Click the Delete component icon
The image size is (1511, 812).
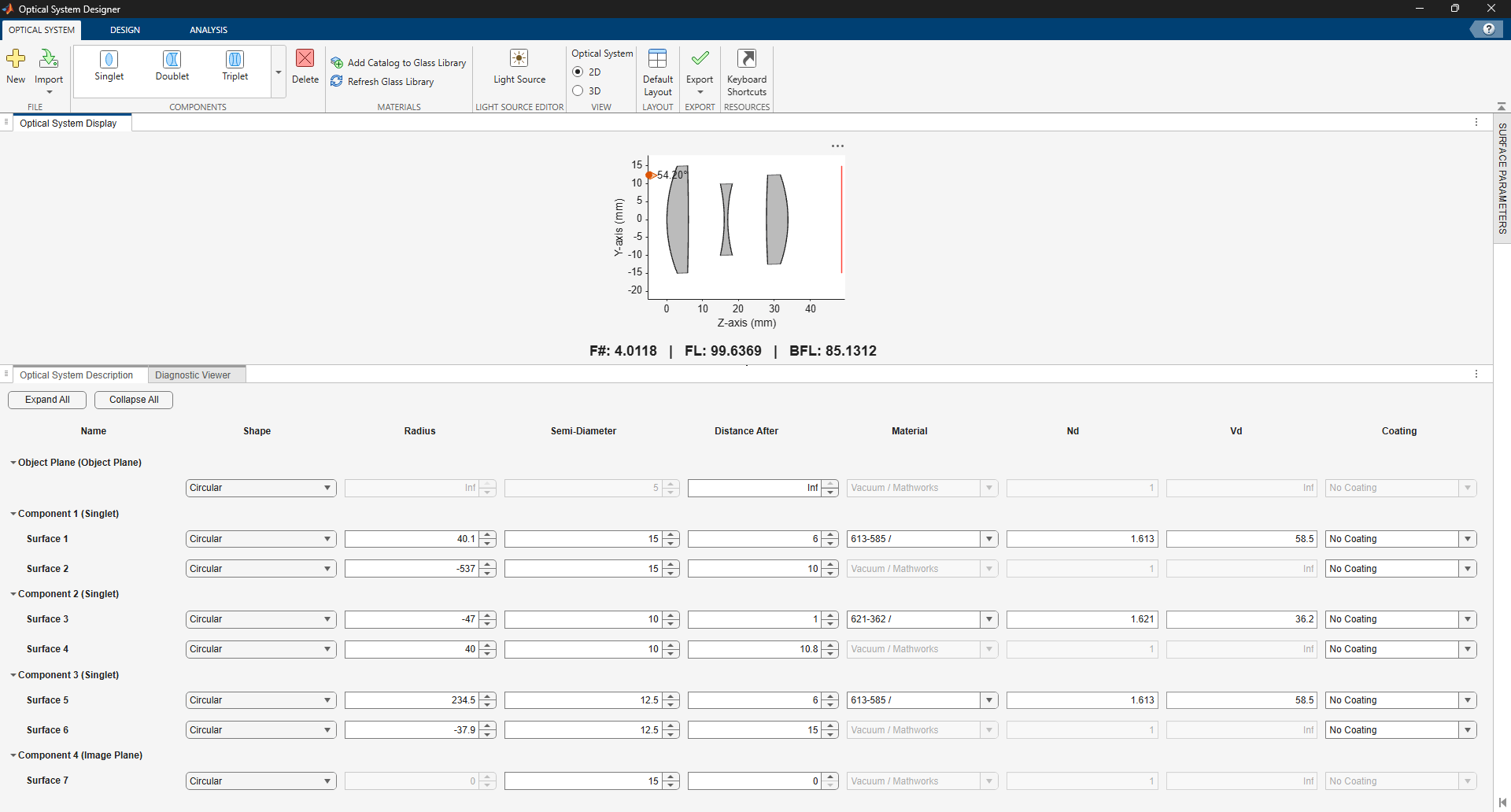tap(305, 59)
